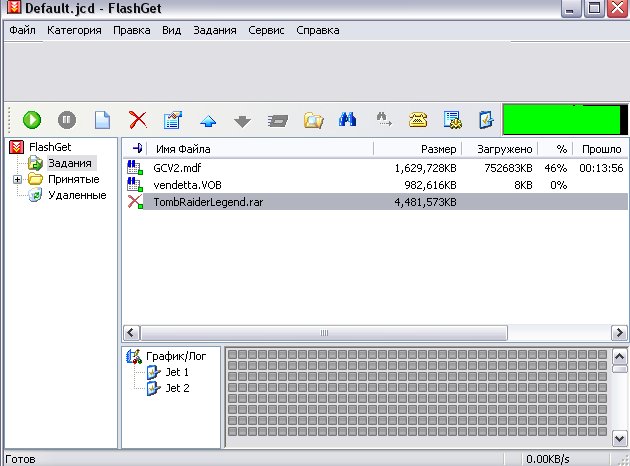Click the gray slanted box toolbar icon

(x=278, y=121)
